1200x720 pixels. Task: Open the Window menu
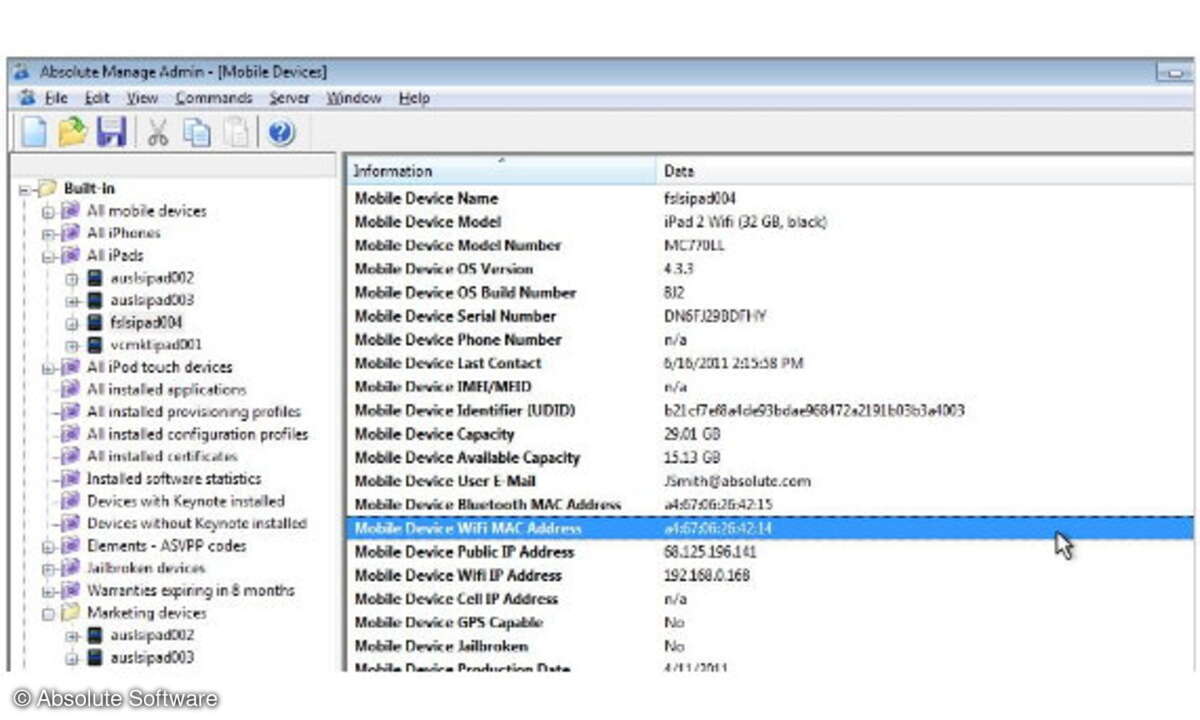pos(354,98)
